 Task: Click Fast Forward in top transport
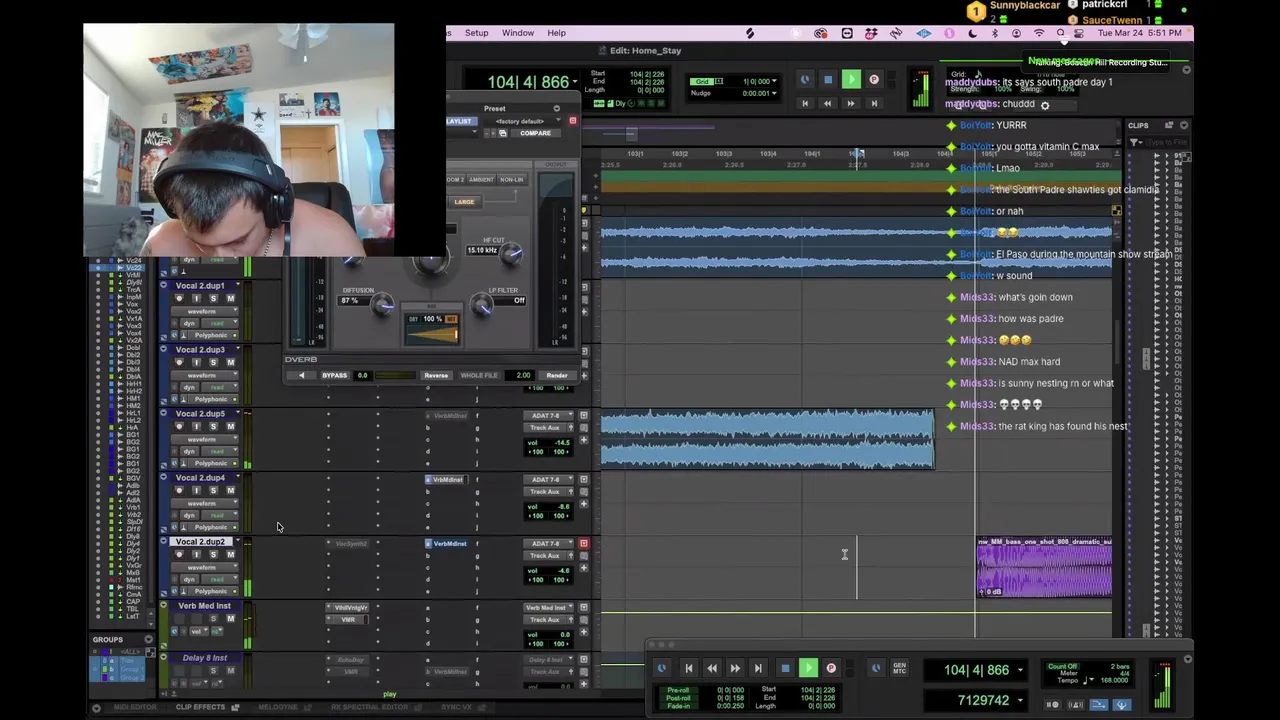(851, 103)
